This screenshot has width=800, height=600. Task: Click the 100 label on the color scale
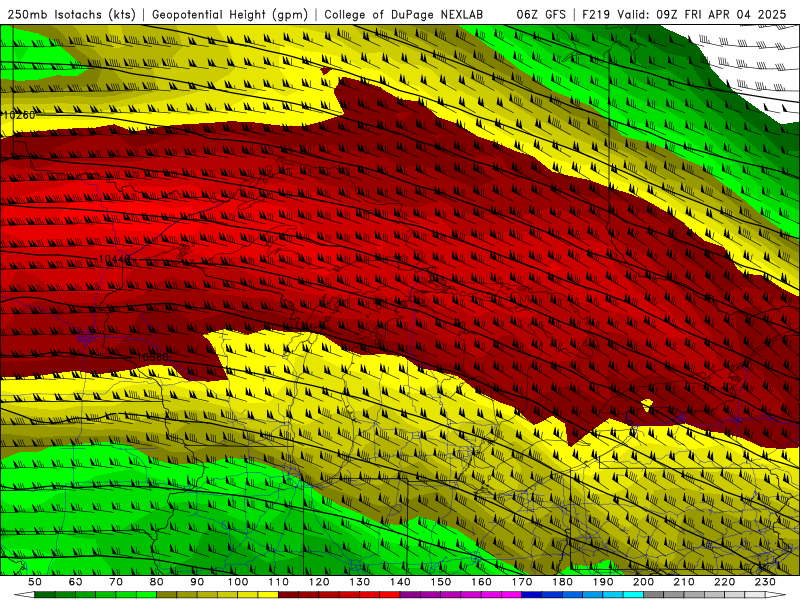click(238, 582)
